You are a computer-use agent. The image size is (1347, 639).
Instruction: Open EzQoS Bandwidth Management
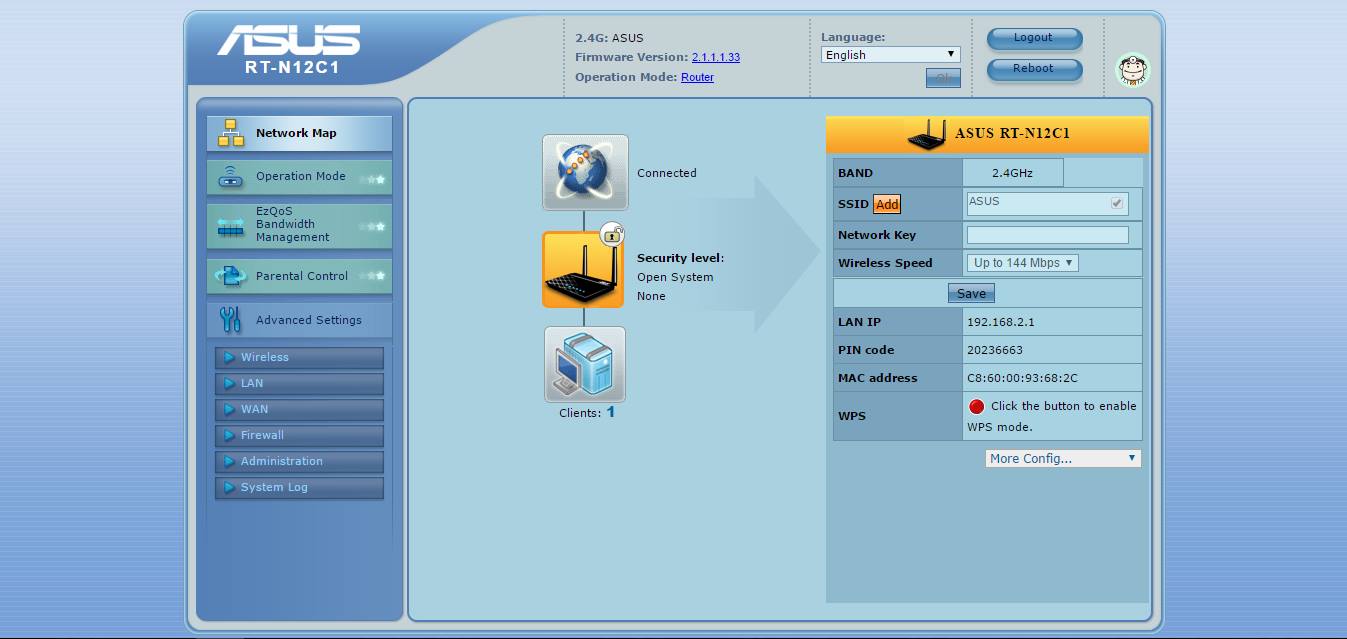click(x=299, y=226)
